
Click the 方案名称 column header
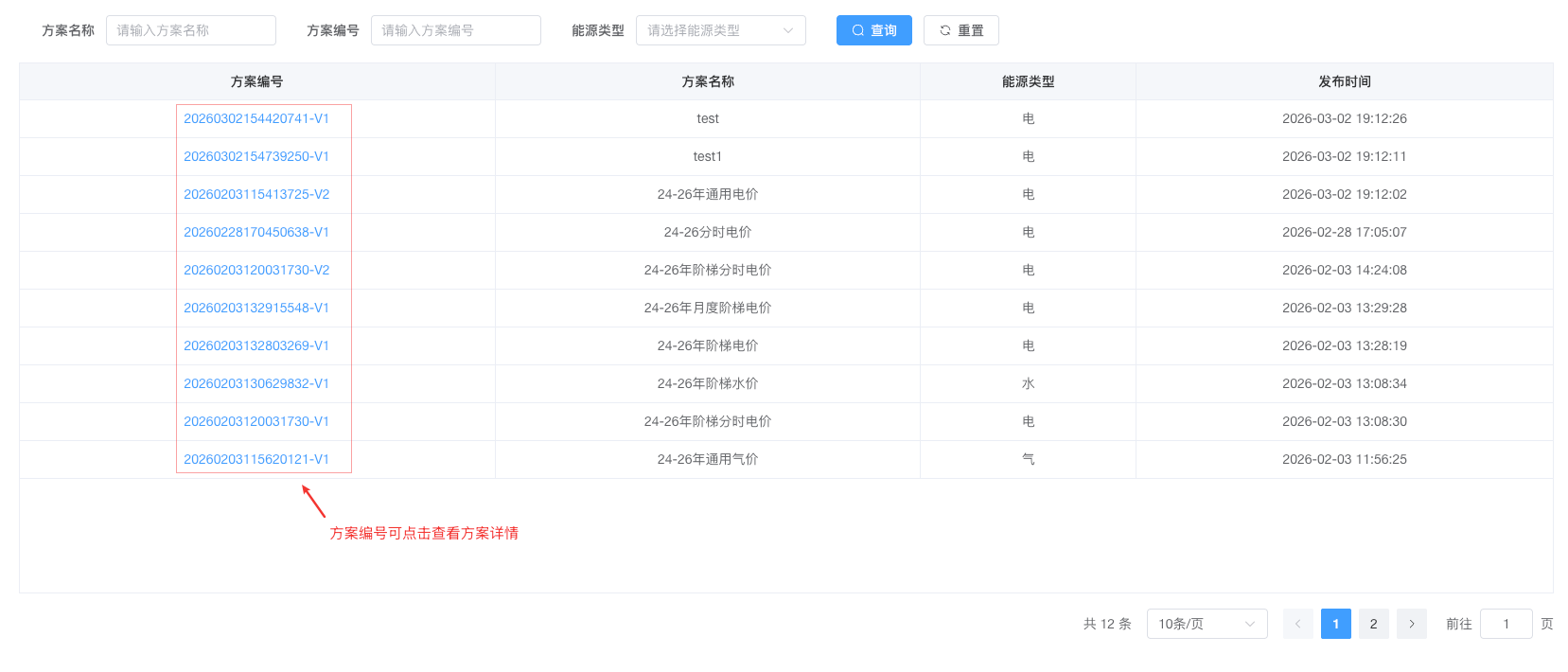click(708, 81)
